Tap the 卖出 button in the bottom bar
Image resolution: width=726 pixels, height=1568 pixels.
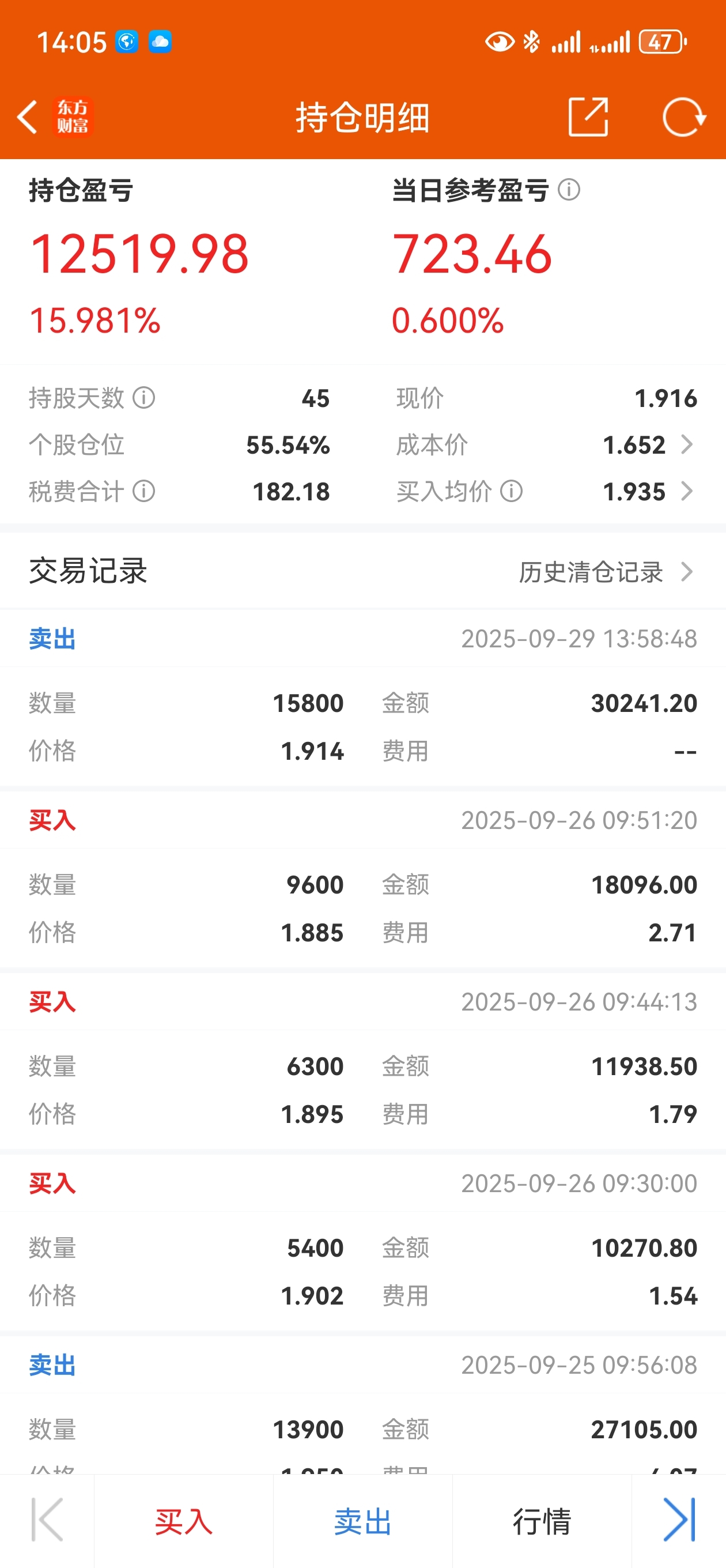362,1521
